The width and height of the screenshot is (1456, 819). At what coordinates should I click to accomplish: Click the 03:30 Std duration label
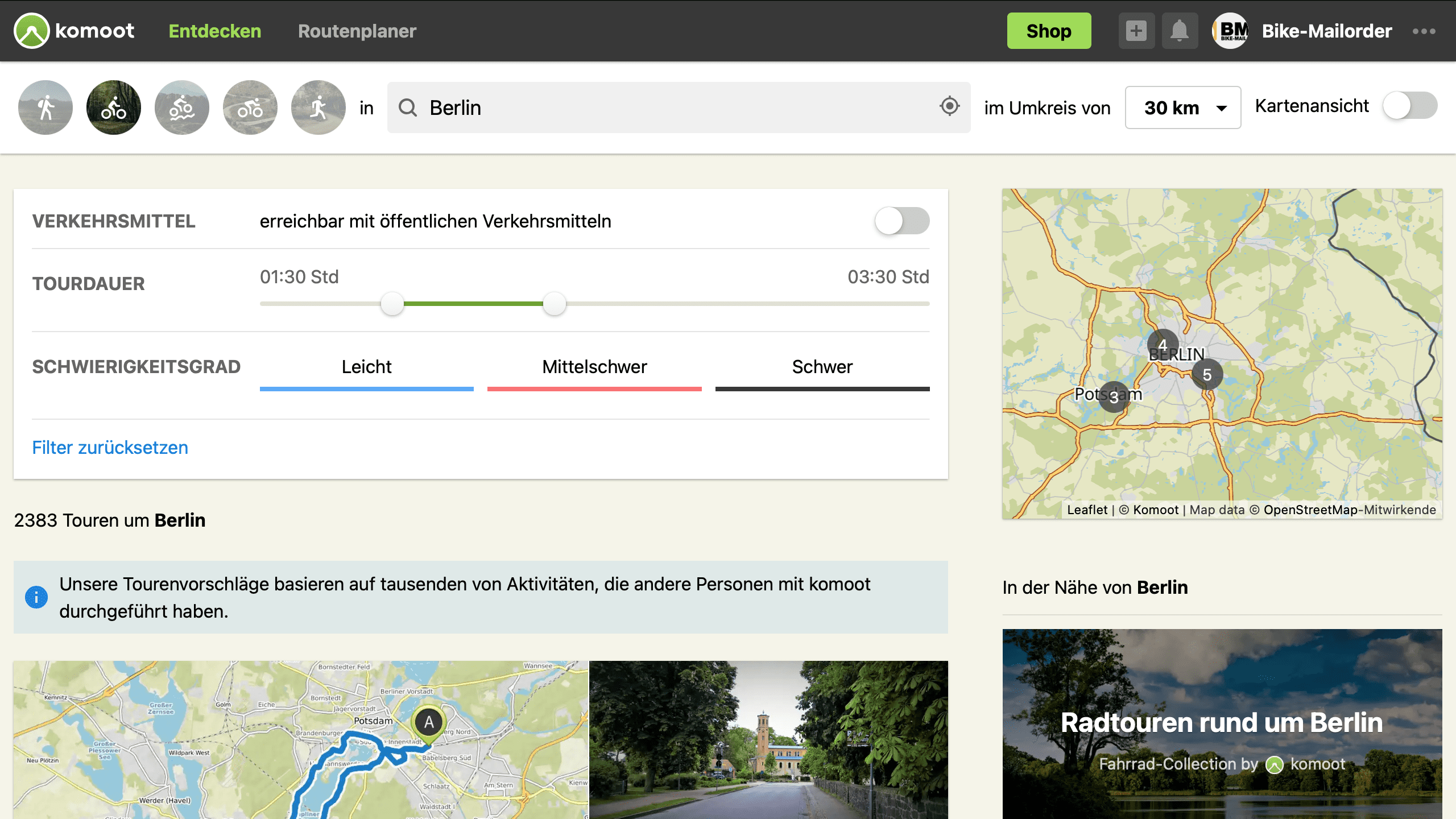pyautogui.click(x=888, y=277)
